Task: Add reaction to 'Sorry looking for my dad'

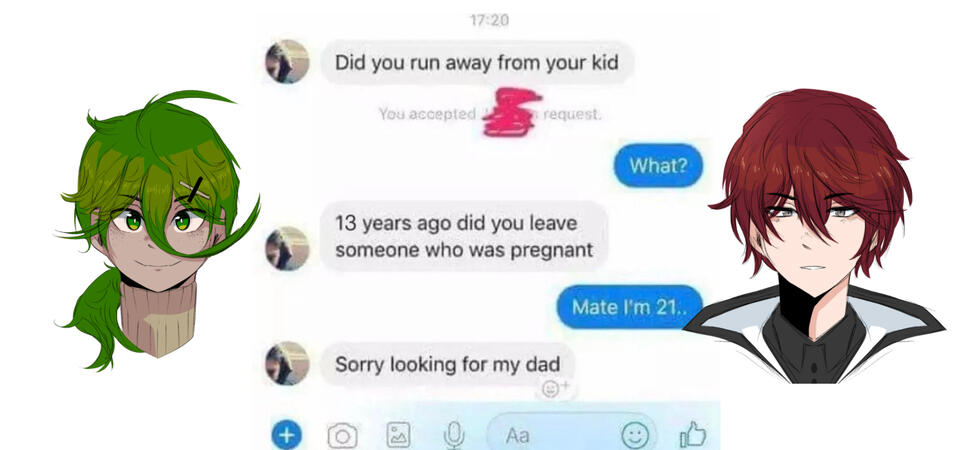Action: [x=551, y=389]
